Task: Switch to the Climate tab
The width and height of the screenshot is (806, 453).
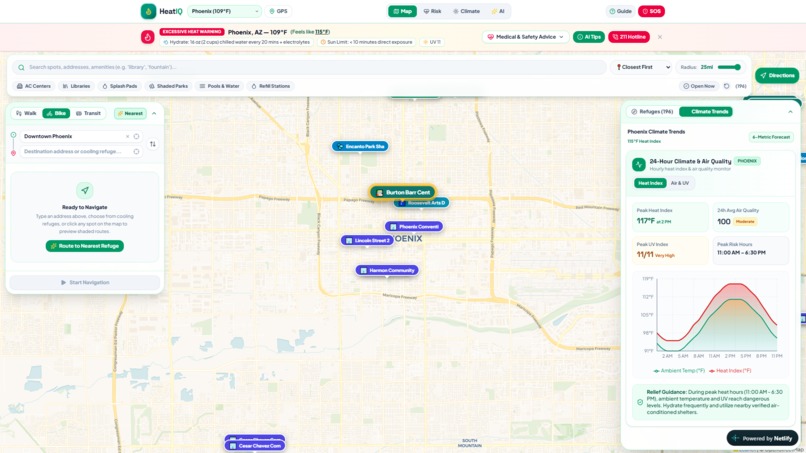Action: point(466,11)
